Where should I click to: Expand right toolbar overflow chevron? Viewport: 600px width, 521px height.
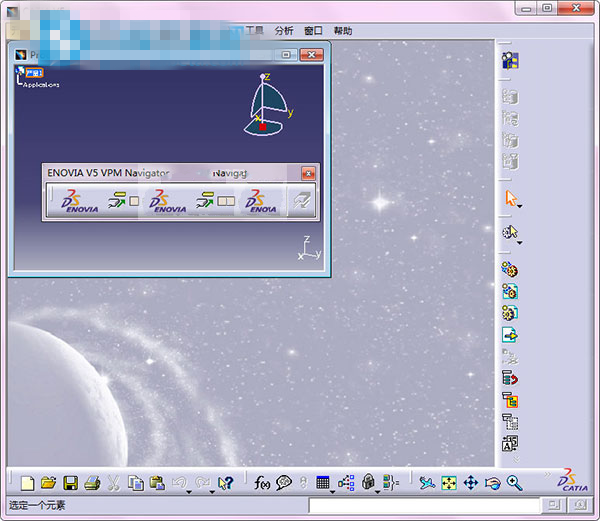tap(516, 459)
